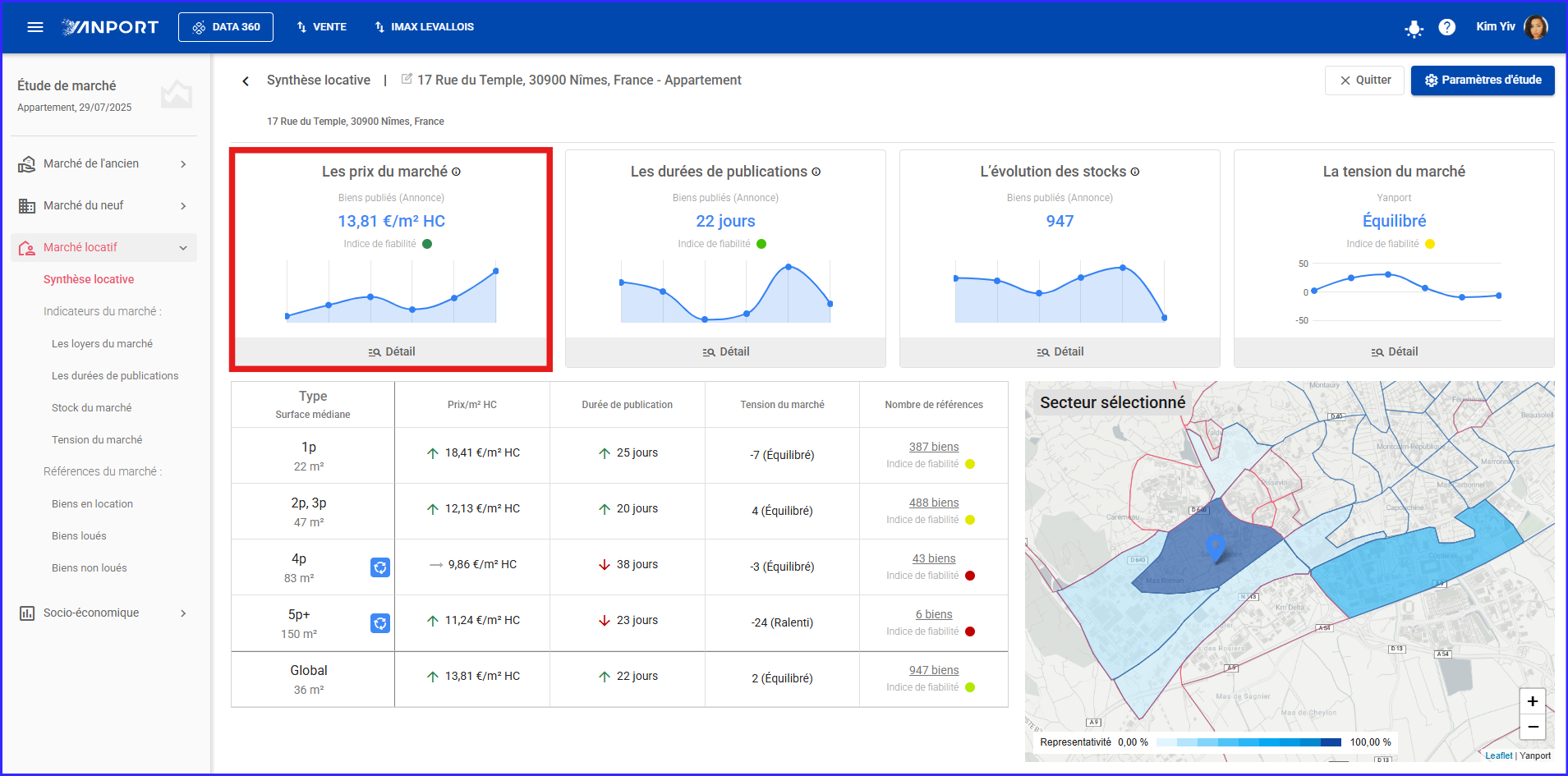Click the Prix/m² HC column header
Screen dimensions: 1568x776
(471, 405)
